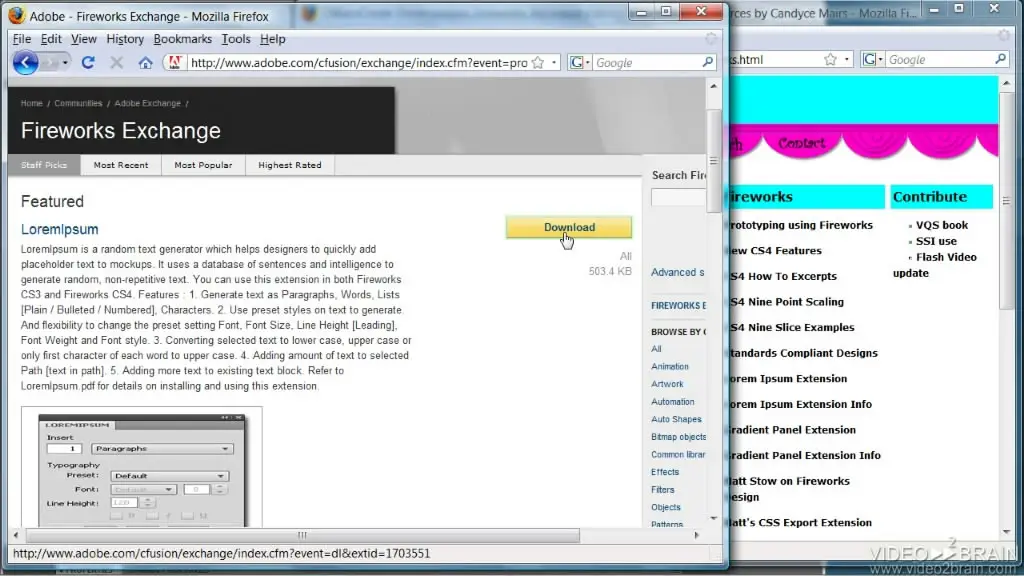Screen dimensions: 1024x576
Task: Open Matt Stow on Fireworks Design link
Action: tap(790, 489)
